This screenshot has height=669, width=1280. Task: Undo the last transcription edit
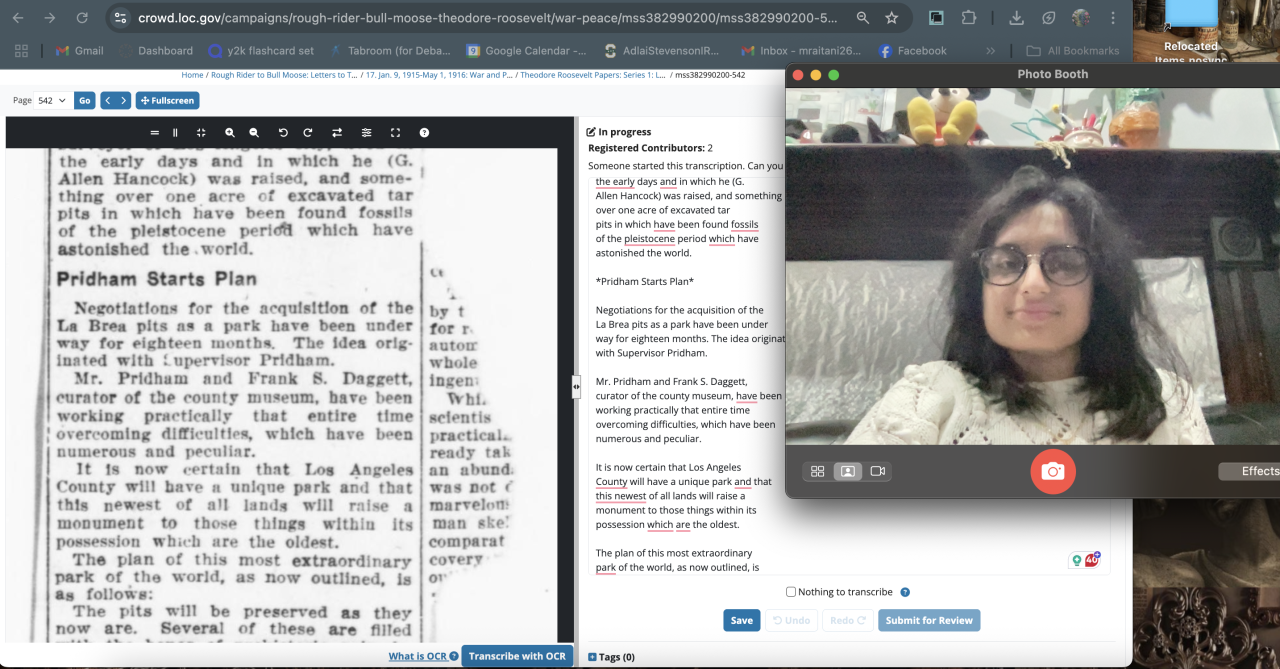point(791,620)
